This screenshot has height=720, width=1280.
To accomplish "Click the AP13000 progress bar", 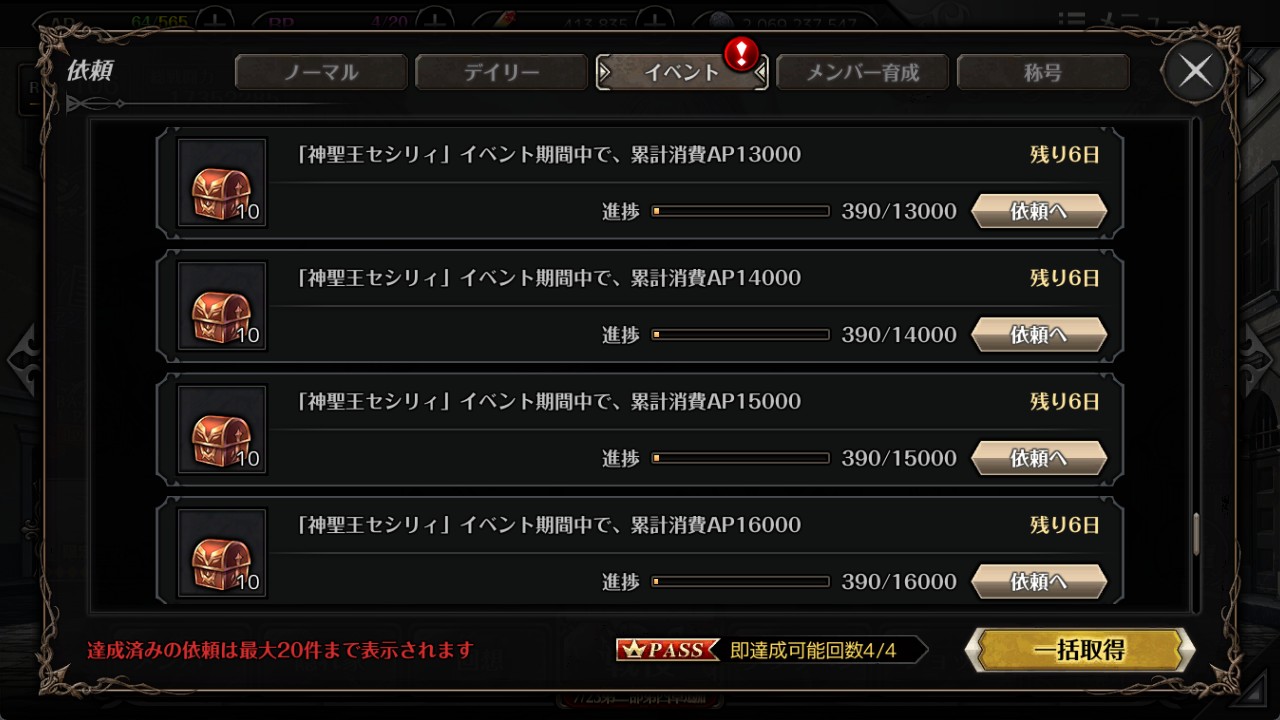I will (x=741, y=211).
